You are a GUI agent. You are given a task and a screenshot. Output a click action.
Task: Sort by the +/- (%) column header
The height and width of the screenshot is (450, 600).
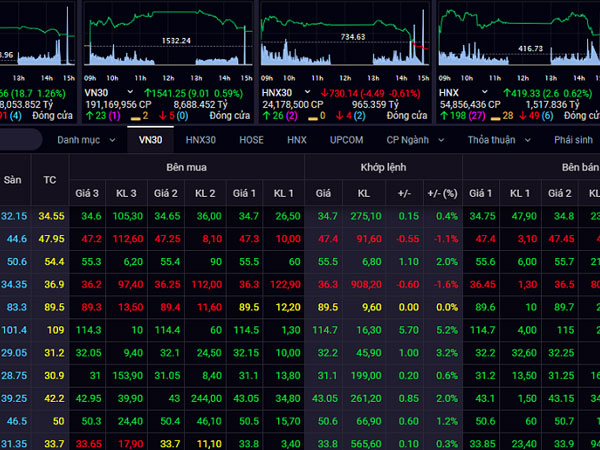point(440,192)
